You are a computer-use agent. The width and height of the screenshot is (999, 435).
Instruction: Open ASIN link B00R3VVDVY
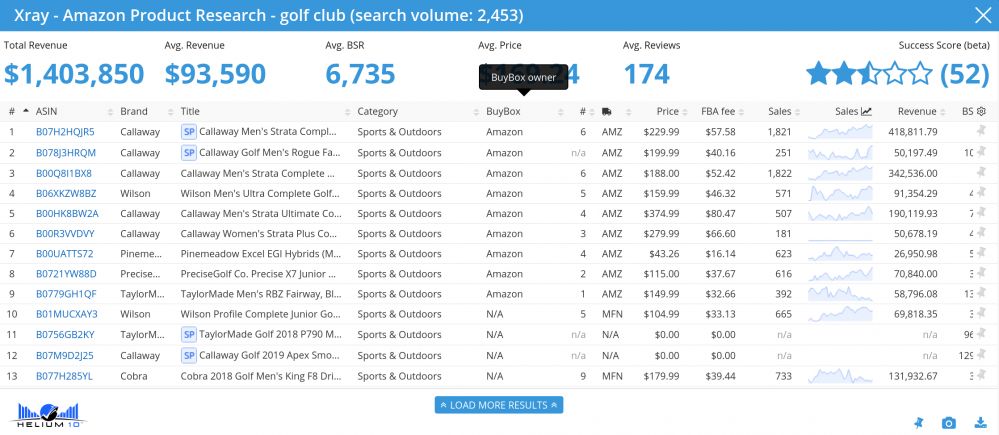(x=65, y=233)
